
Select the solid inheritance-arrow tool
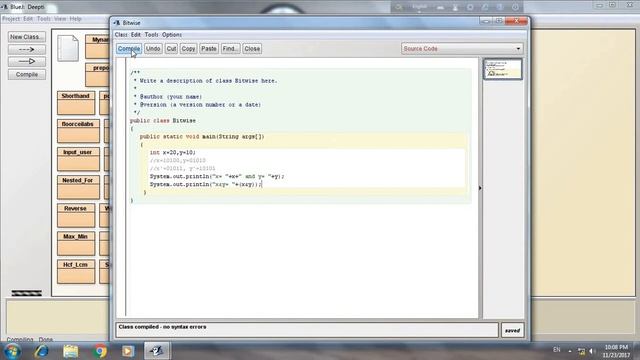click(27, 61)
